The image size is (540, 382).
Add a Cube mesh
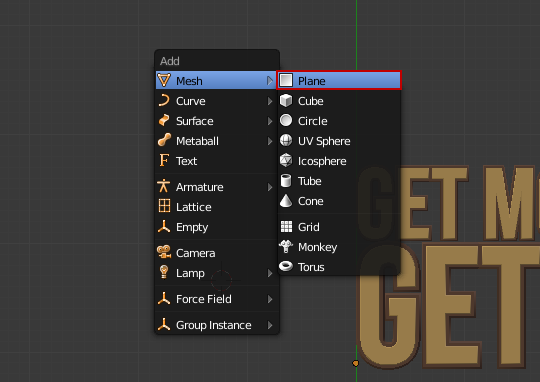(x=339, y=101)
